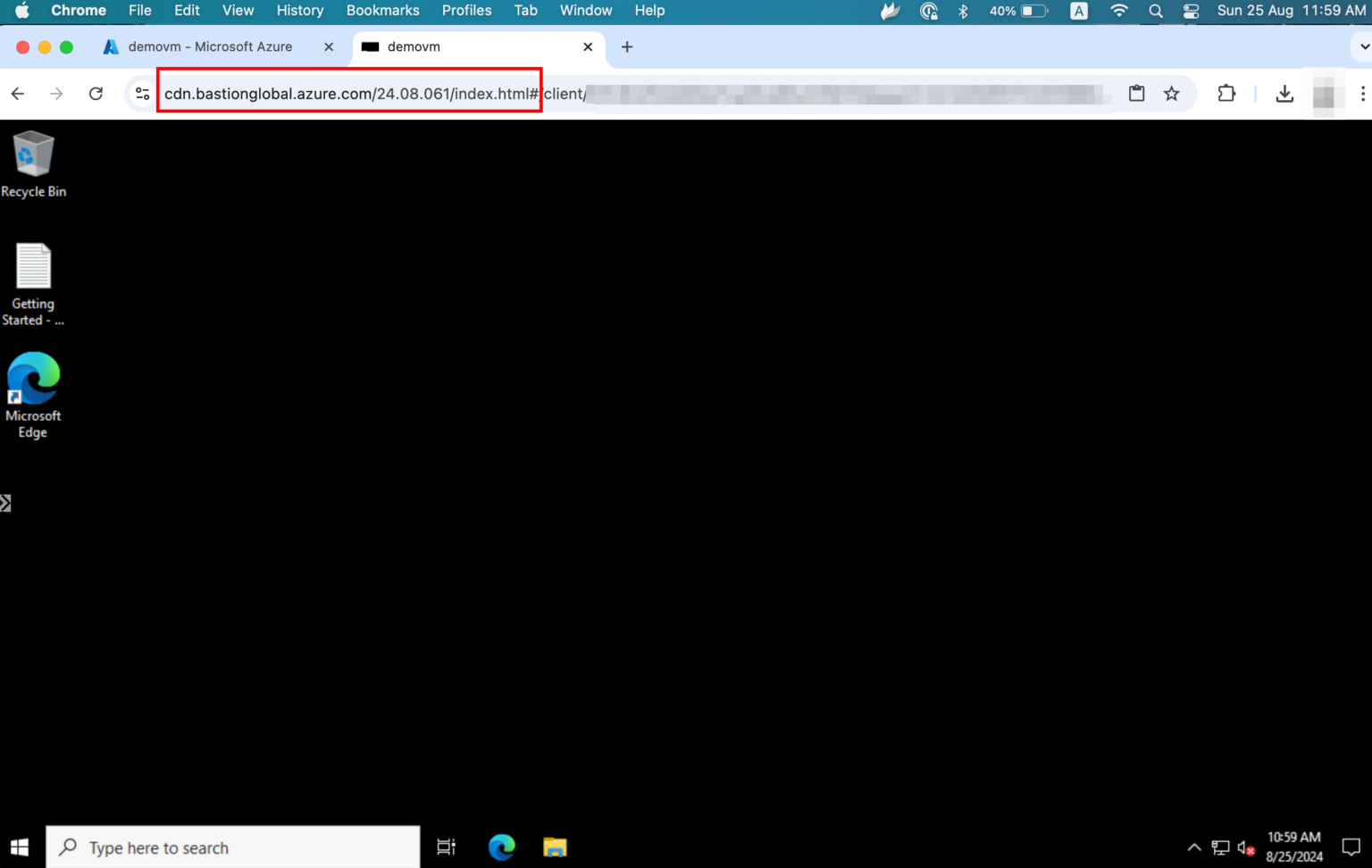Open the History menu in the menu bar
Screen dimensions: 1372x868
point(299,11)
